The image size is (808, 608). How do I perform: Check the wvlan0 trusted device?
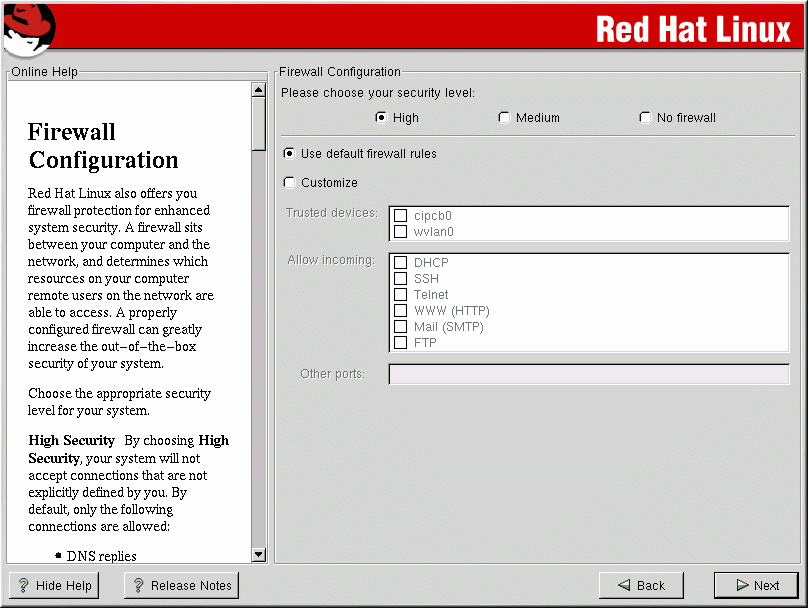click(x=401, y=232)
